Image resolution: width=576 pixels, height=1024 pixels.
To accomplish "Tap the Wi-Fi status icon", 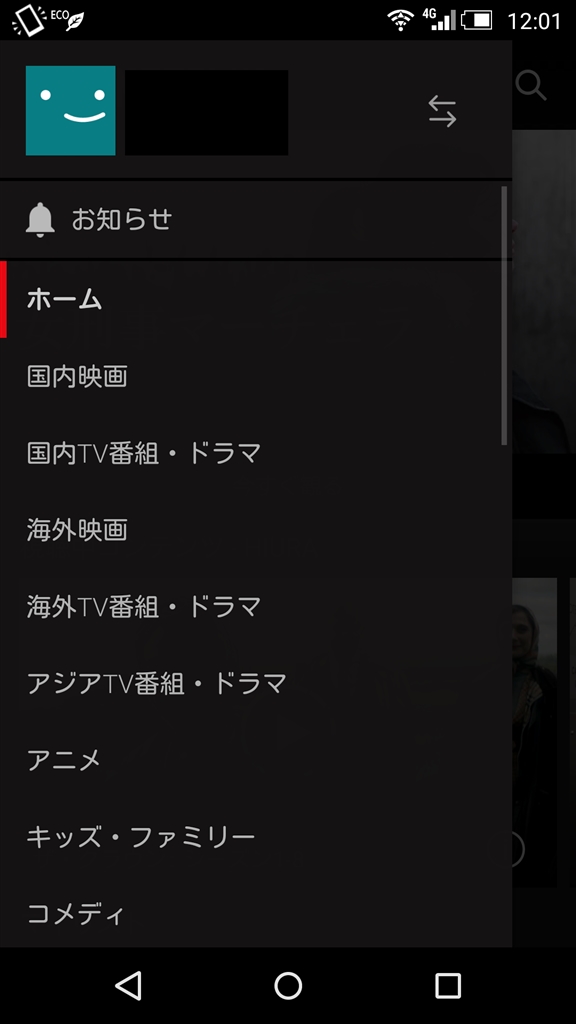I will (x=400, y=20).
